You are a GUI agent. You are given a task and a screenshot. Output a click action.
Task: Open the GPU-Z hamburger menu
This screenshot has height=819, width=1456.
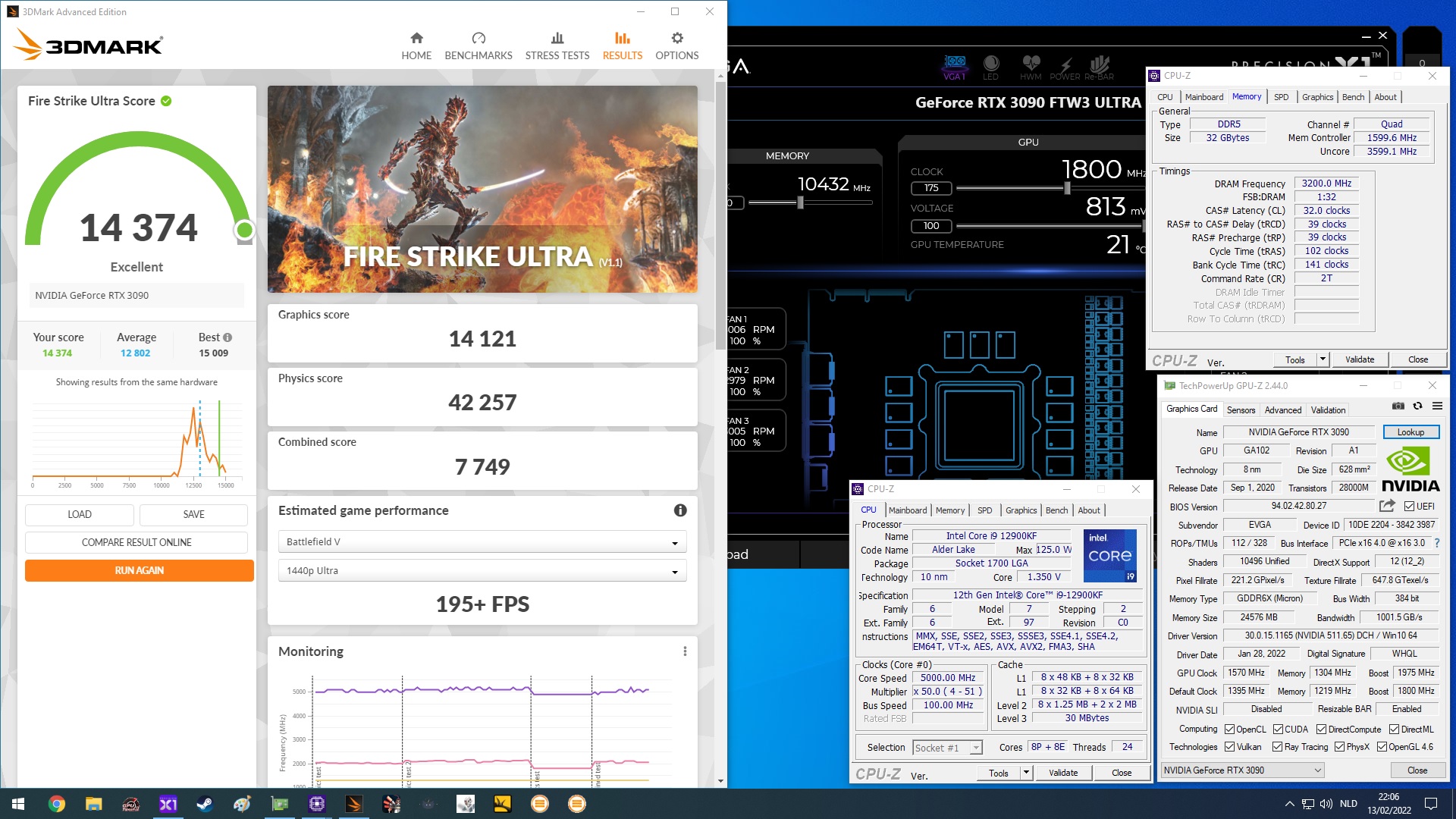(x=1437, y=406)
